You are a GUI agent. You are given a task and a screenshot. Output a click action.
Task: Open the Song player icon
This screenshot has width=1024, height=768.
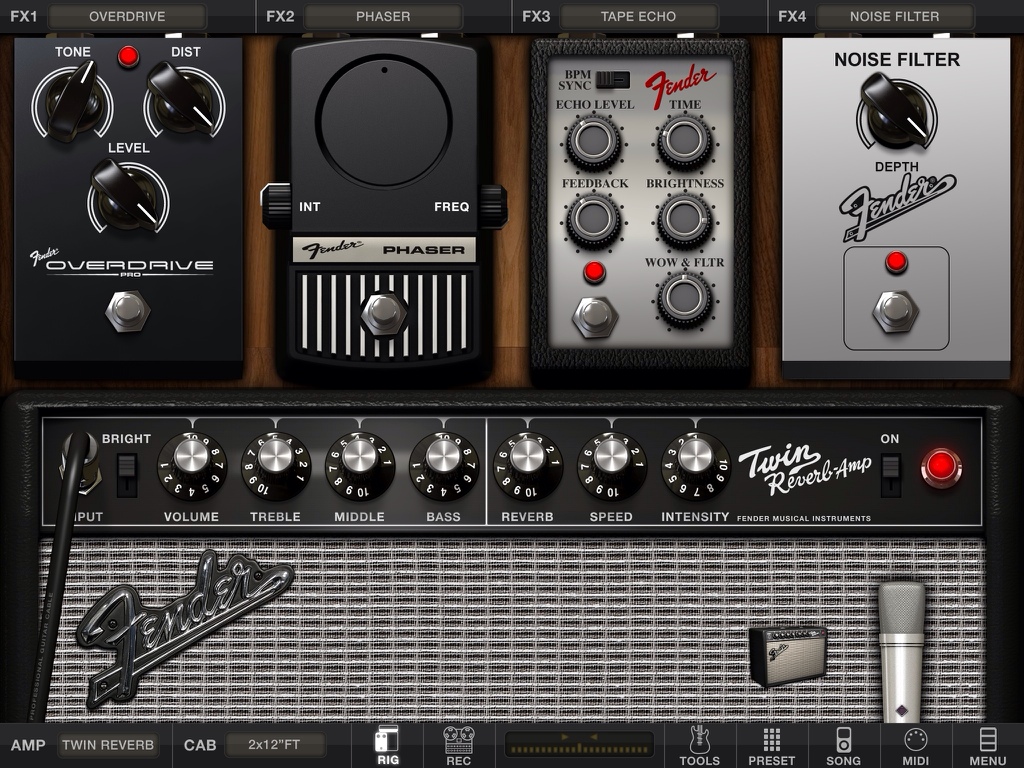click(843, 745)
